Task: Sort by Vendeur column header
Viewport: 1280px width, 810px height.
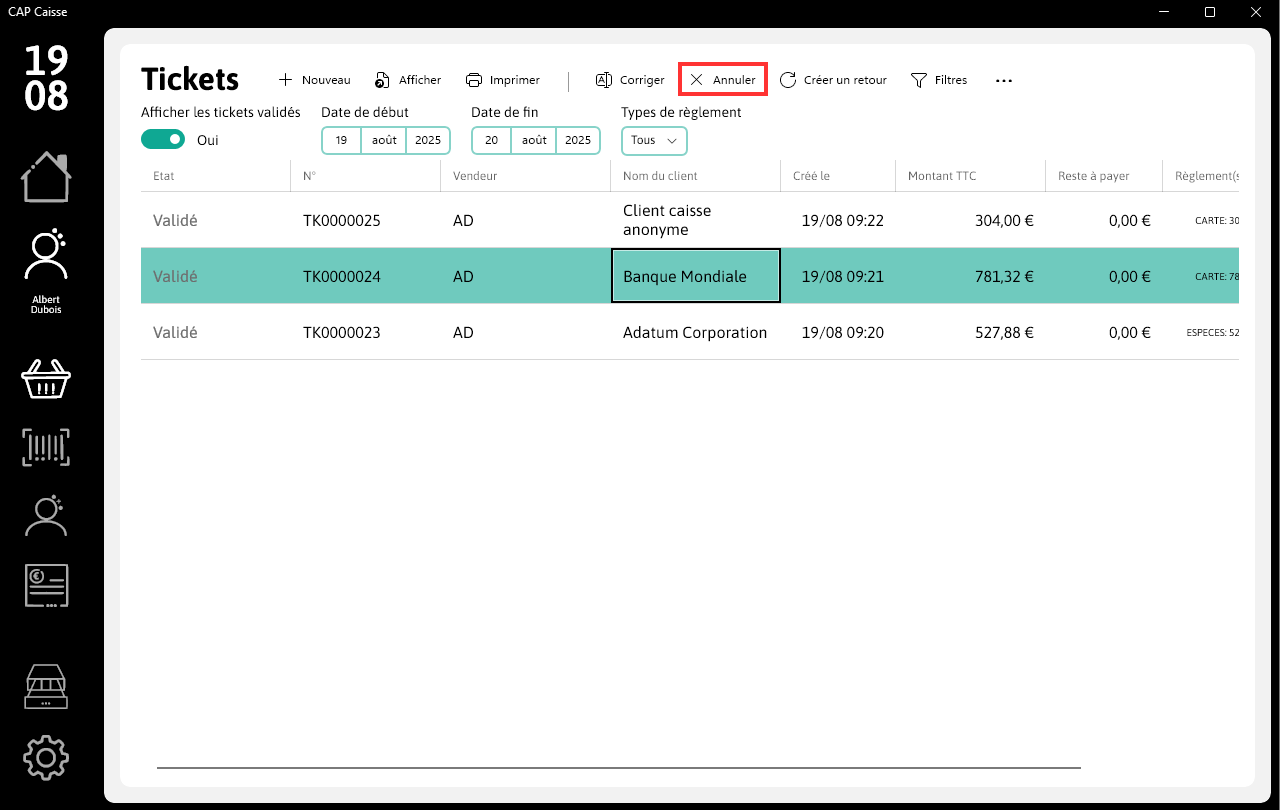Action: 526,176
